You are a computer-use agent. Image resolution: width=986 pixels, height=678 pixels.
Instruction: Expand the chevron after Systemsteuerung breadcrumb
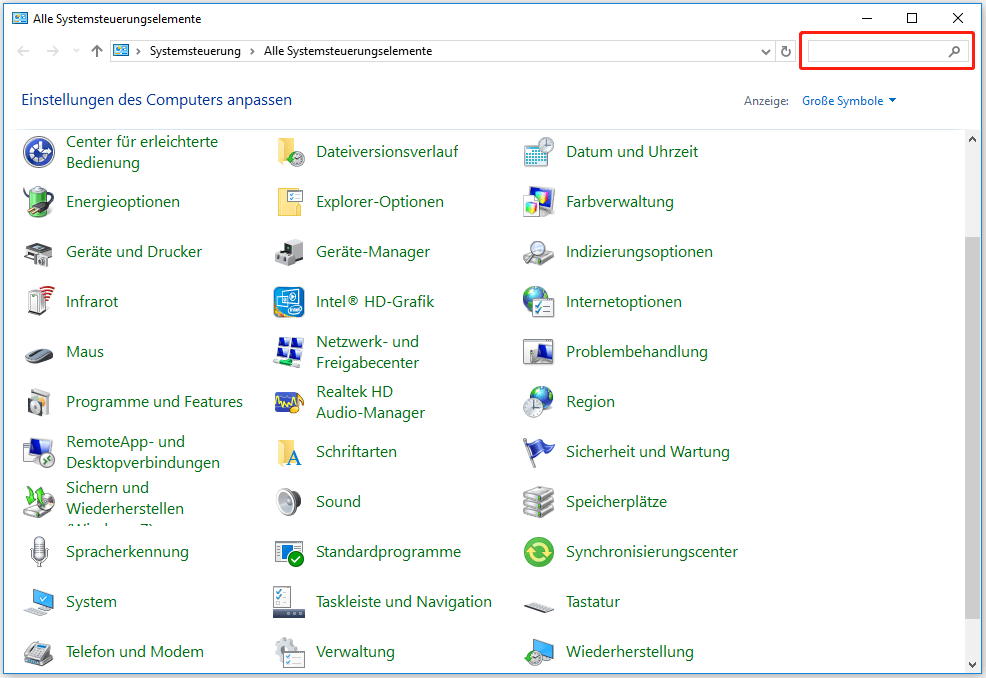[252, 51]
